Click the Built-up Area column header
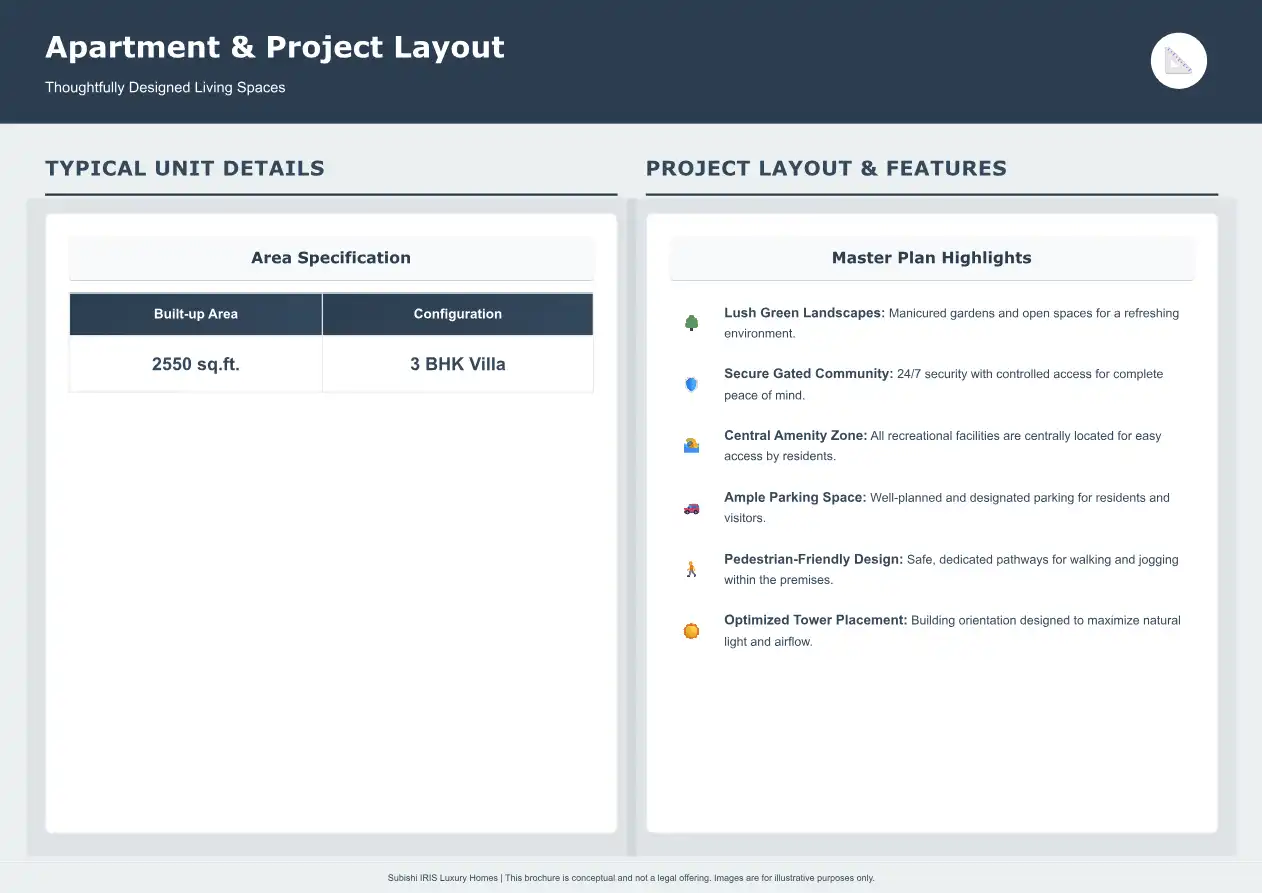The width and height of the screenshot is (1262, 893). 196,314
